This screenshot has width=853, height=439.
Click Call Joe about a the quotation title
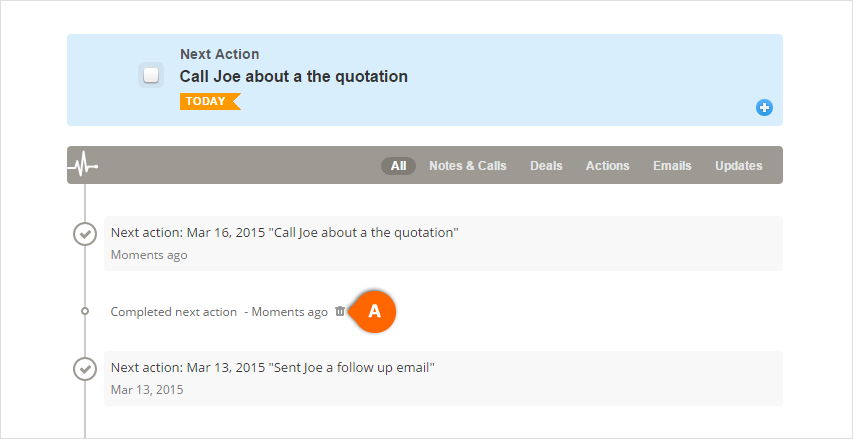coord(294,77)
